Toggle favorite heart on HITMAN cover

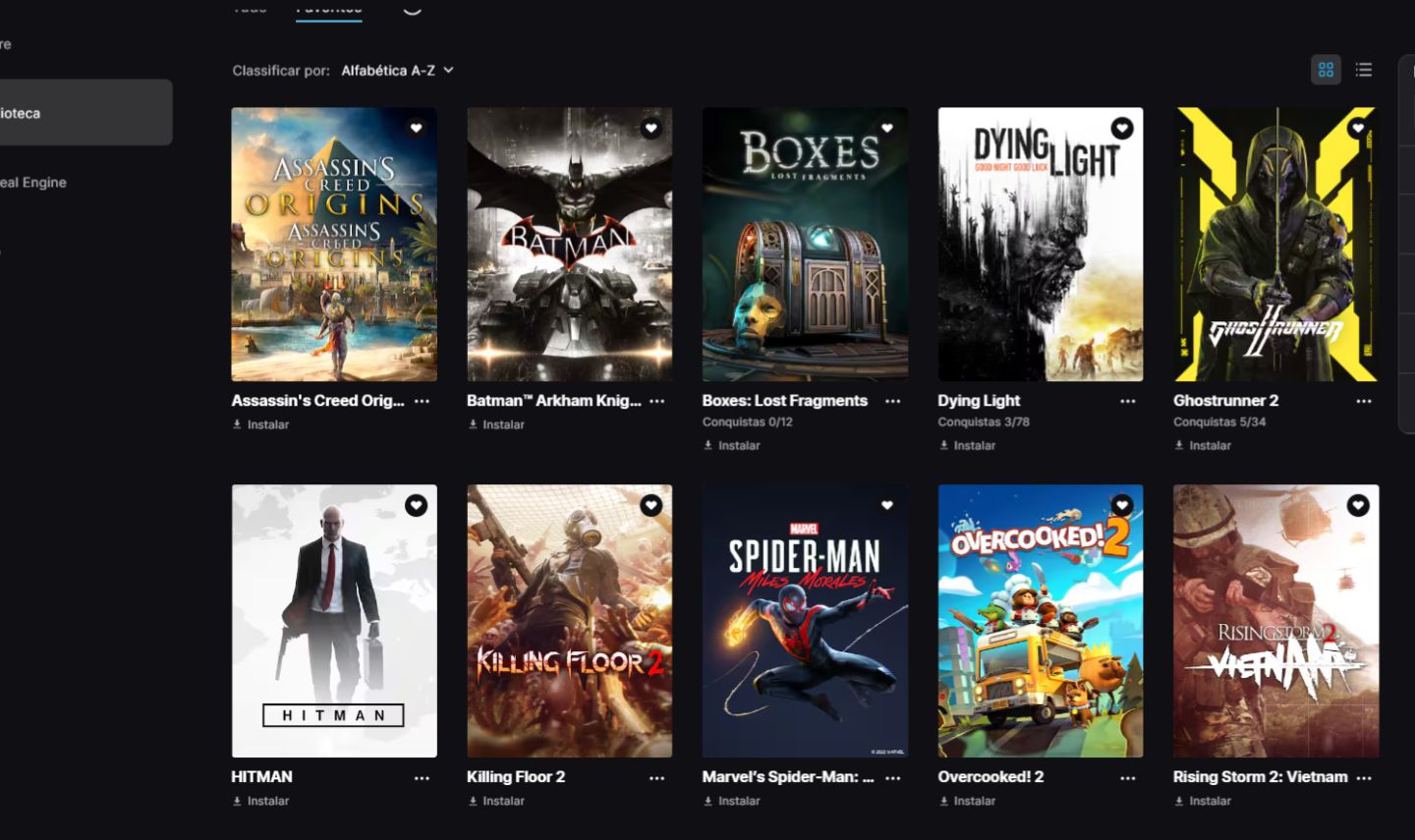pyautogui.click(x=417, y=505)
